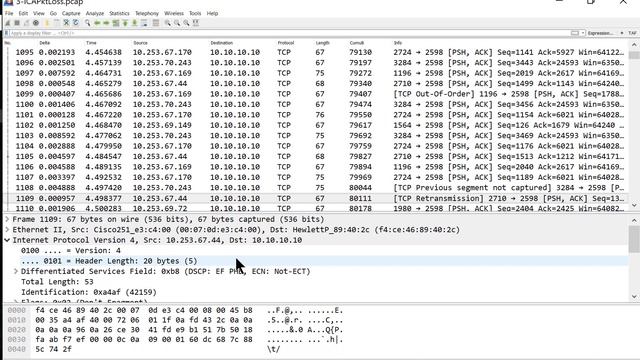Collapse Internet Protocol Version 4 section
Viewport: 640px width, 360px height.
(7, 240)
